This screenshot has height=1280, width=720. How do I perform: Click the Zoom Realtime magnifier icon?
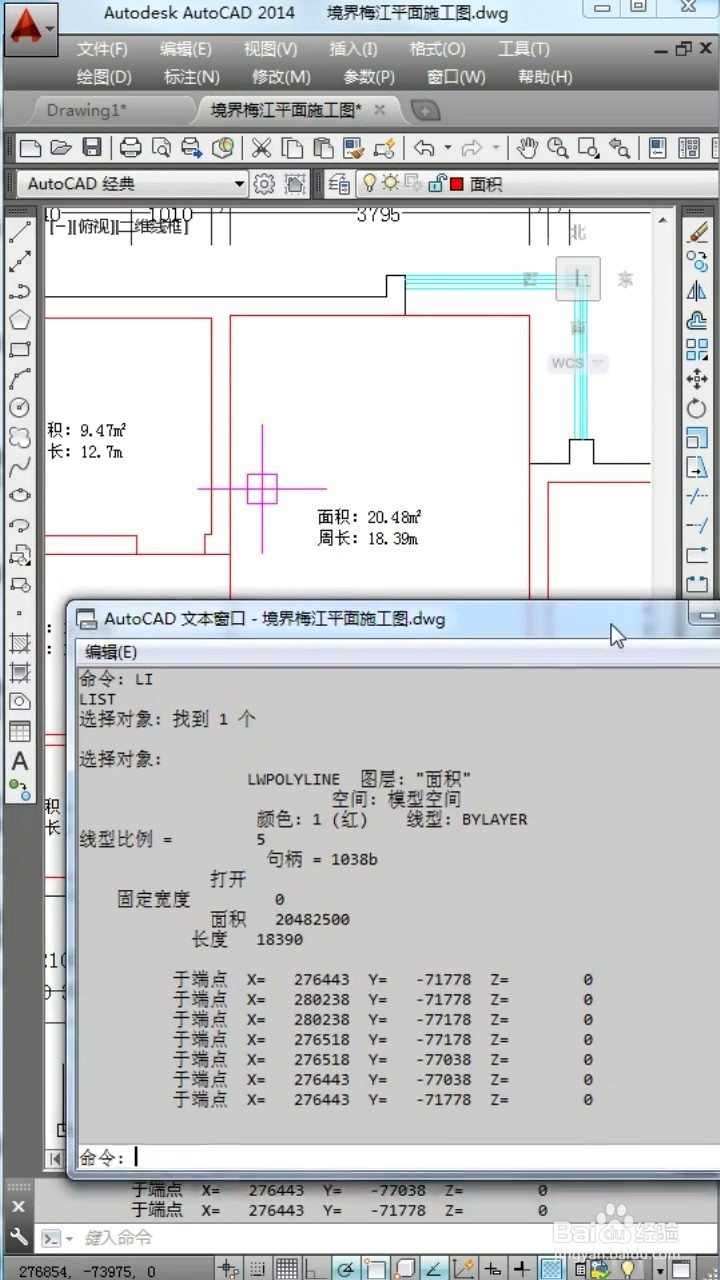pos(558,148)
